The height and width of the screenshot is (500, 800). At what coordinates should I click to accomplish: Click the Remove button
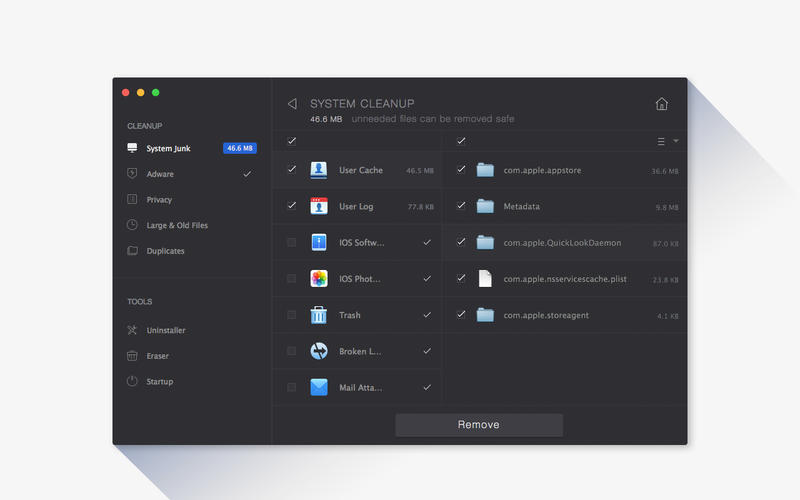pyautogui.click(x=479, y=425)
